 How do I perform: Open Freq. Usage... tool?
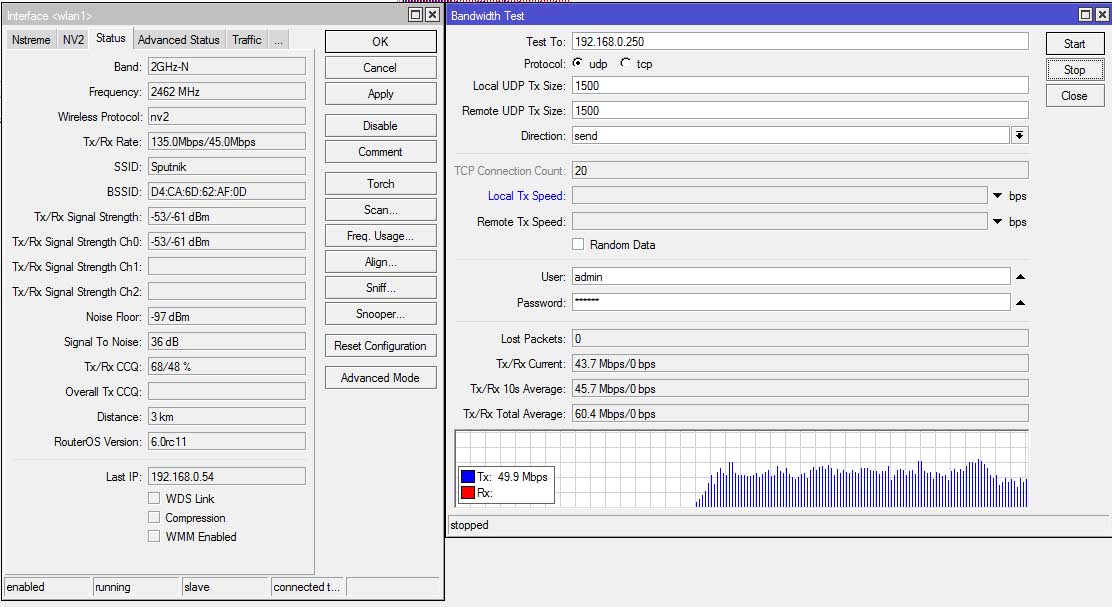pos(380,236)
